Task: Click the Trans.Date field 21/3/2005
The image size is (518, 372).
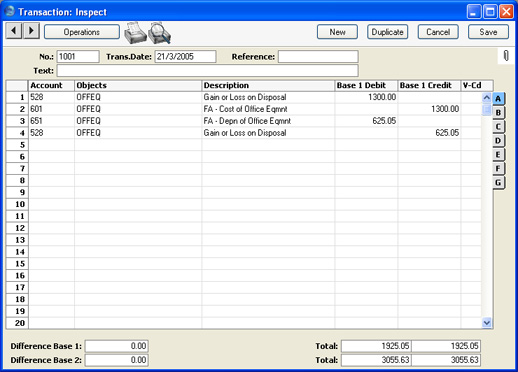Action: [x=185, y=57]
